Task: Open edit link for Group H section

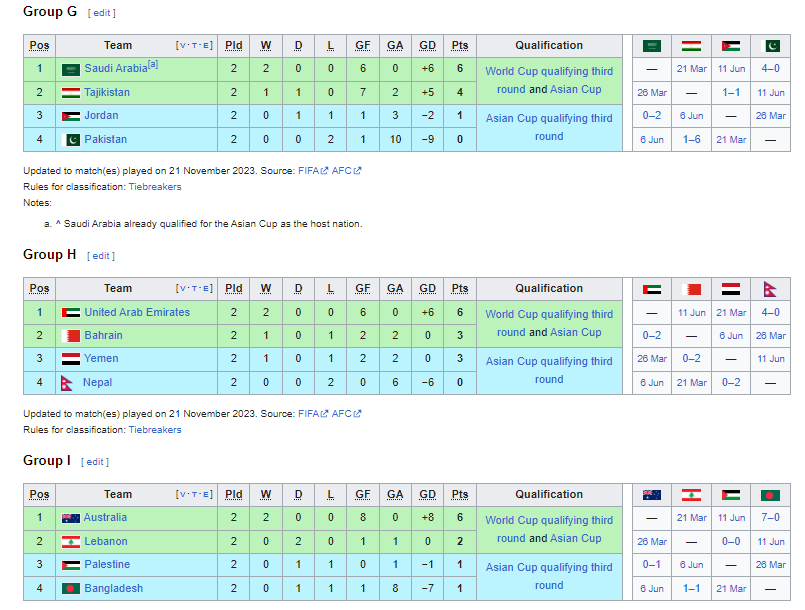Action: (101, 256)
